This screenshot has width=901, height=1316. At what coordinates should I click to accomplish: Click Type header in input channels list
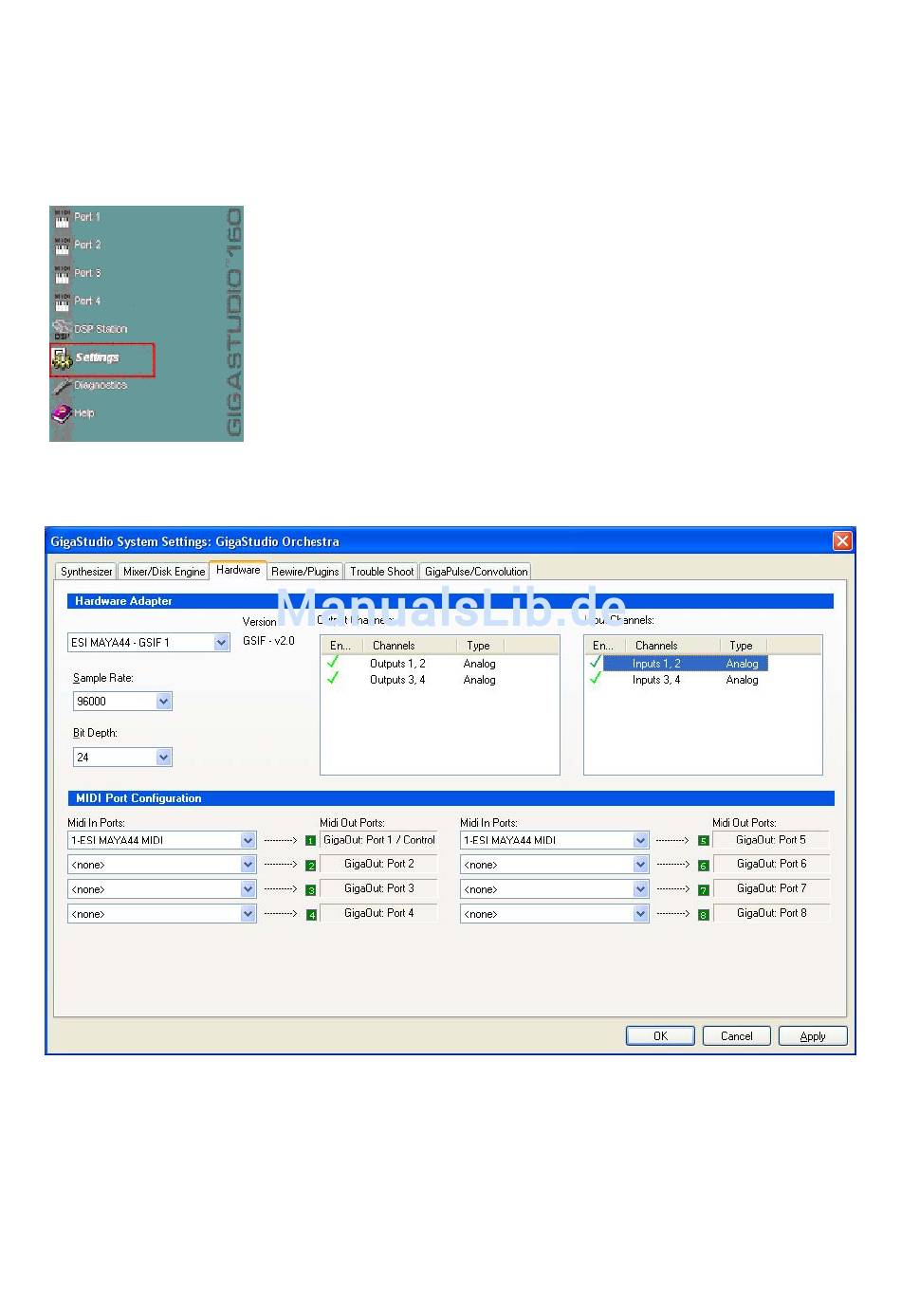pyautogui.click(x=744, y=646)
